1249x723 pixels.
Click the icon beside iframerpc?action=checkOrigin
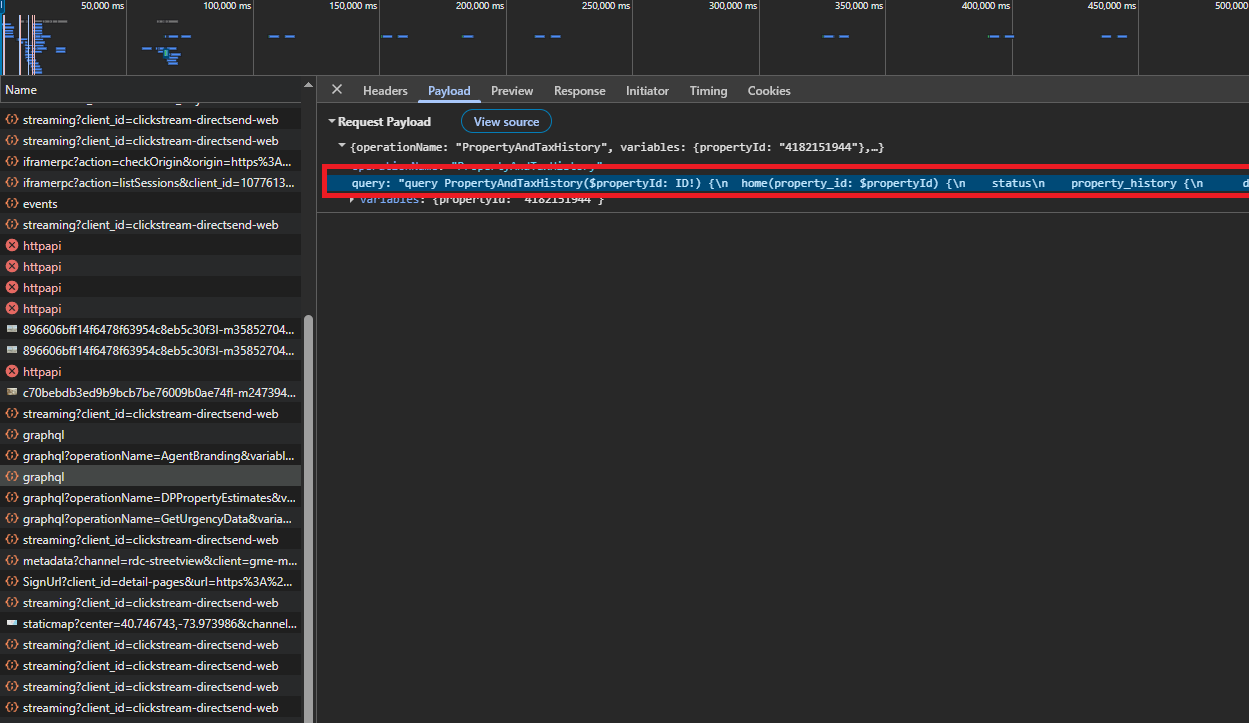[x=12, y=162]
